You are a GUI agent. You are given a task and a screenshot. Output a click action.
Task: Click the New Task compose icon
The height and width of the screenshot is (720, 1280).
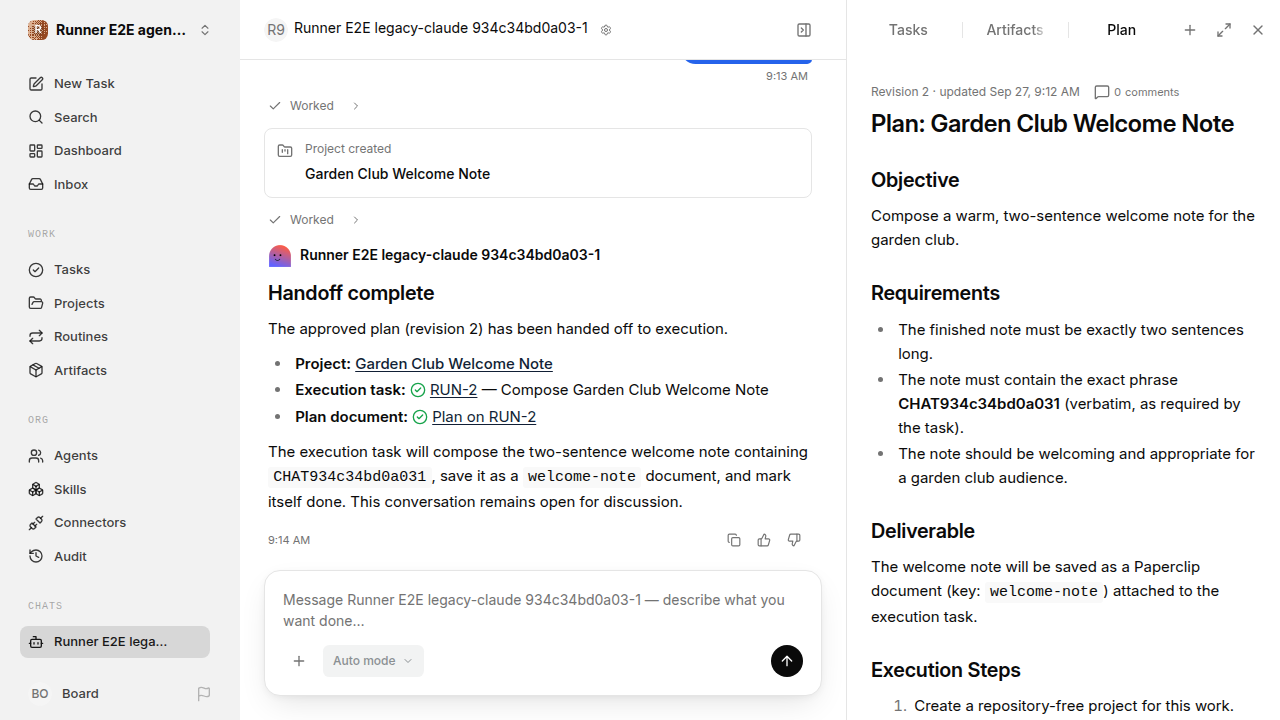click(x=36, y=84)
